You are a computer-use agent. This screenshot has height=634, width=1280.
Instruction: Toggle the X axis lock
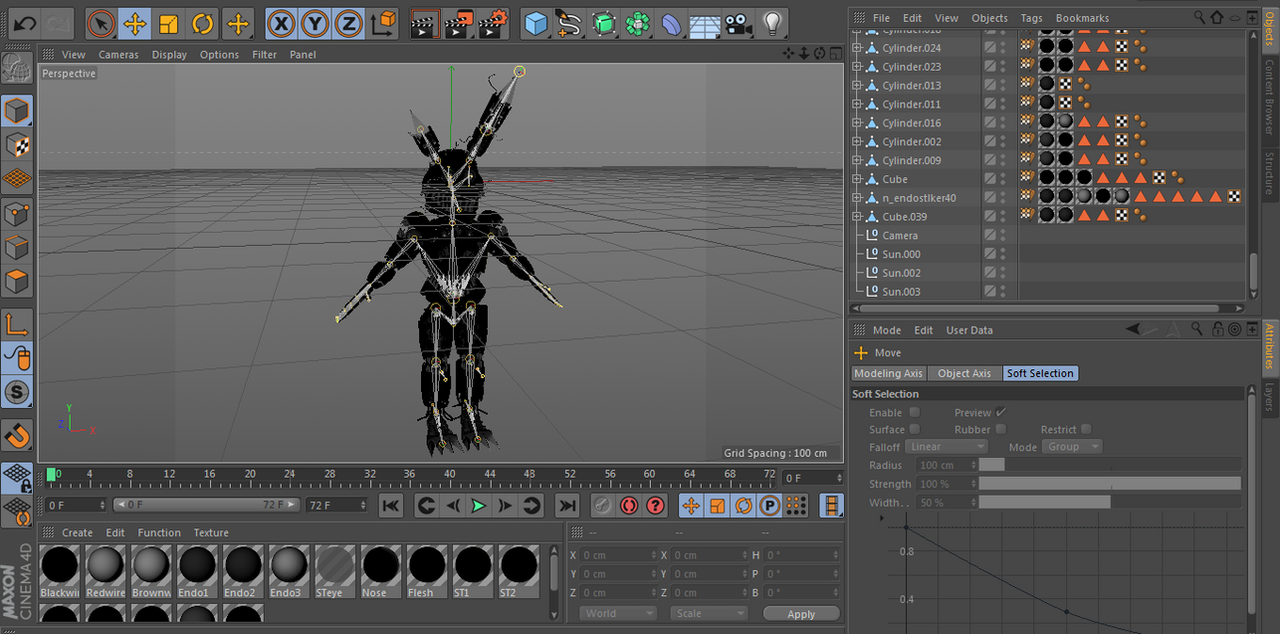click(x=281, y=23)
